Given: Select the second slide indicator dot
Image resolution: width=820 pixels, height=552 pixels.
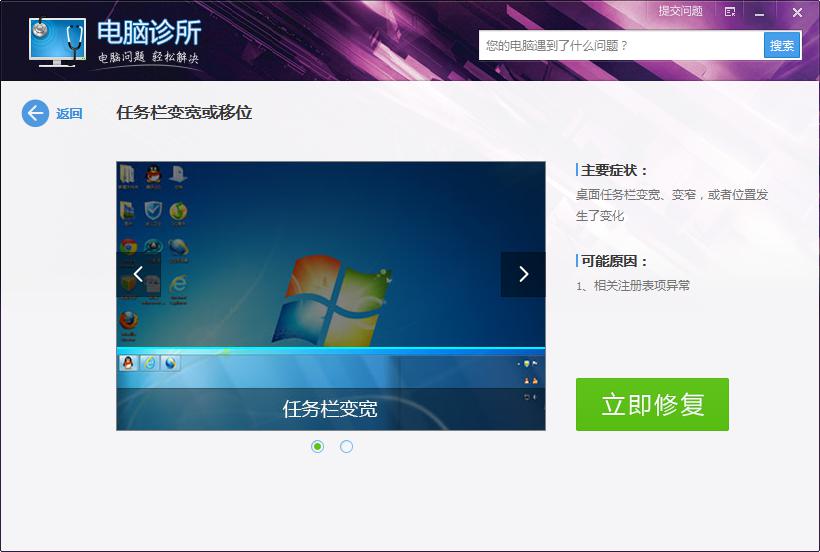Looking at the screenshot, I should click(x=346, y=446).
